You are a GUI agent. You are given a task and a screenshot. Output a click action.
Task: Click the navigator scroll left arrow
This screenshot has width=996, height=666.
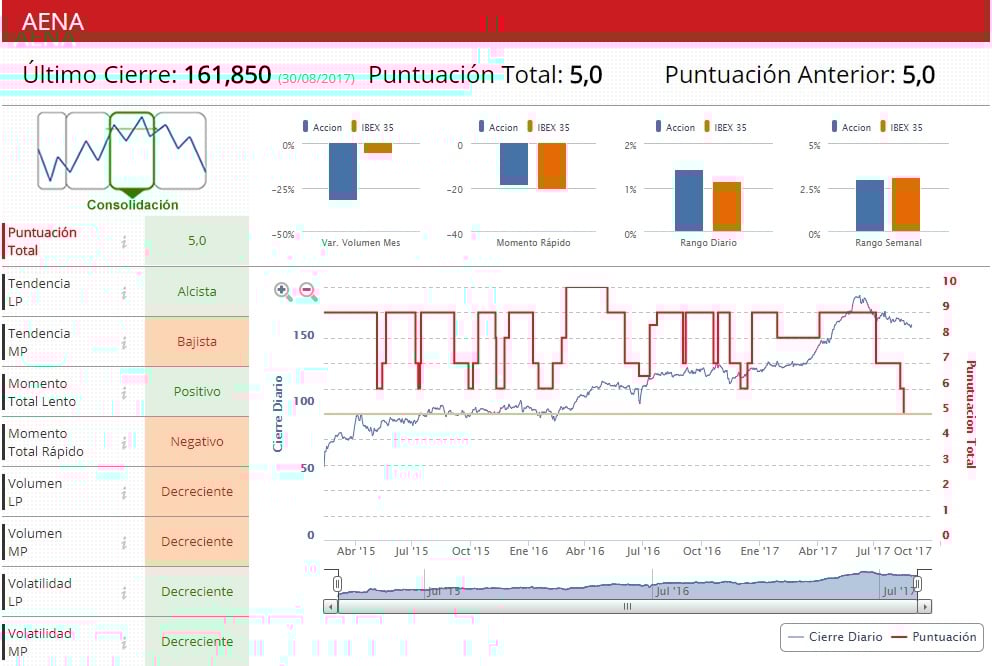click(330, 606)
